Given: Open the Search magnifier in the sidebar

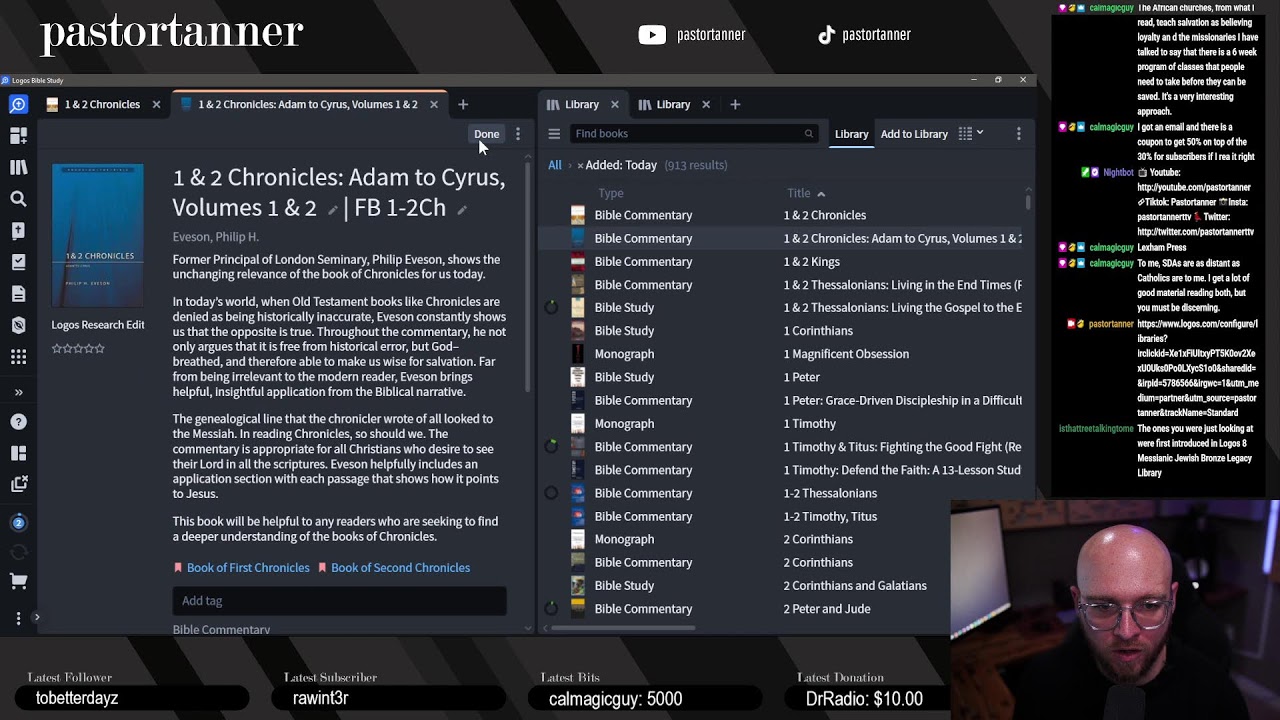Looking at the screenshot, I should tap(18, 199).
